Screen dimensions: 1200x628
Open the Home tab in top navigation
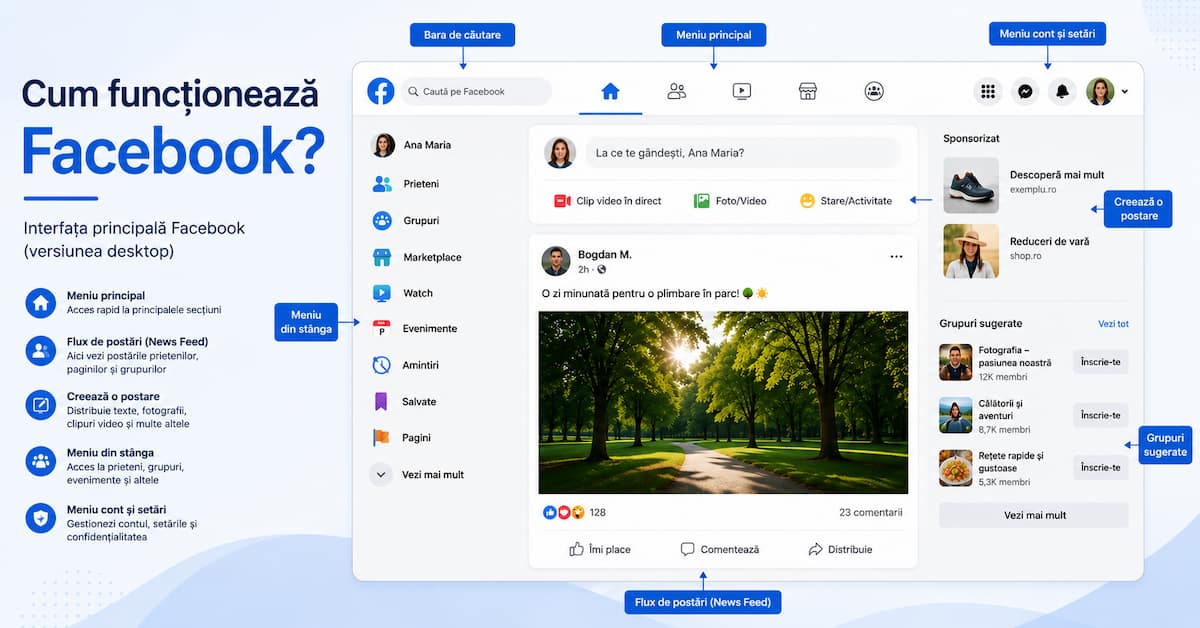tap(610, 91)
